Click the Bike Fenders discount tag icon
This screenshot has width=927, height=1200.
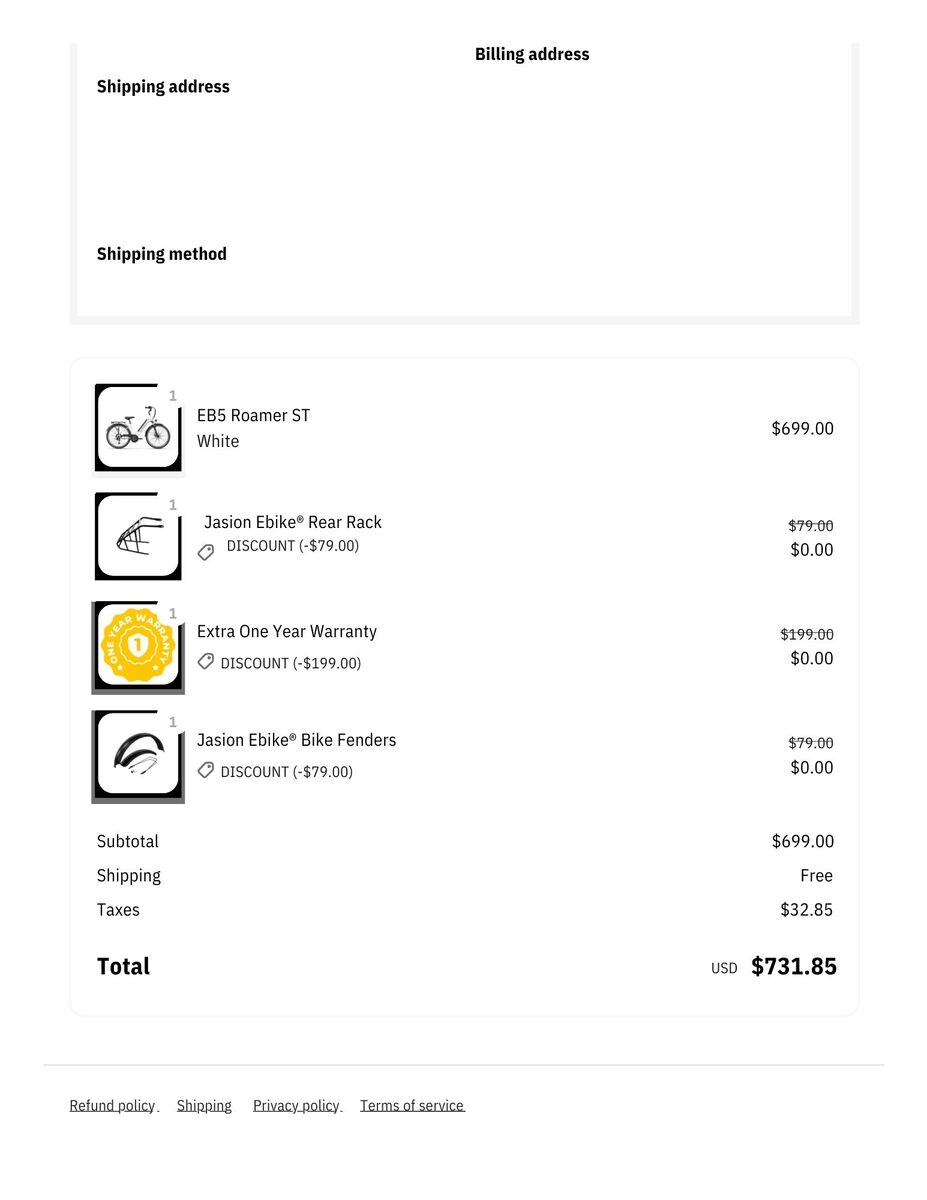tap(206, 770)
